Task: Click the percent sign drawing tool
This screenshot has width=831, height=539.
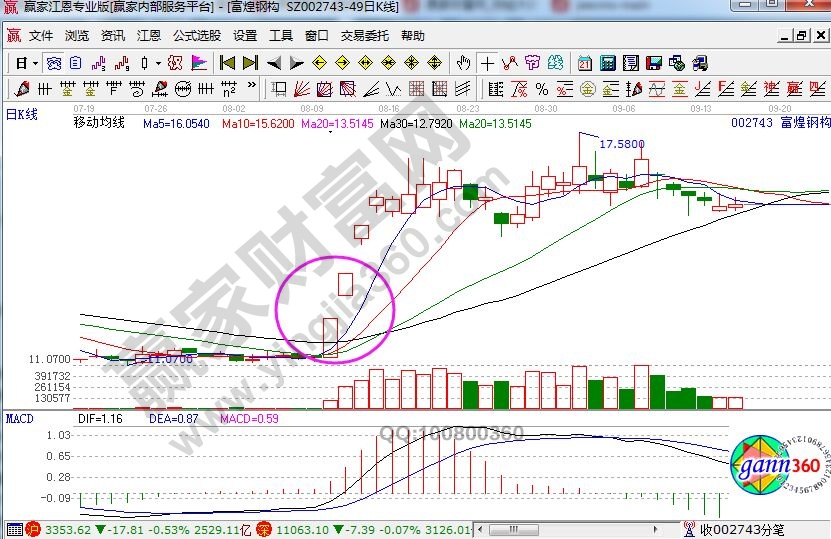Action: point(541,89)
